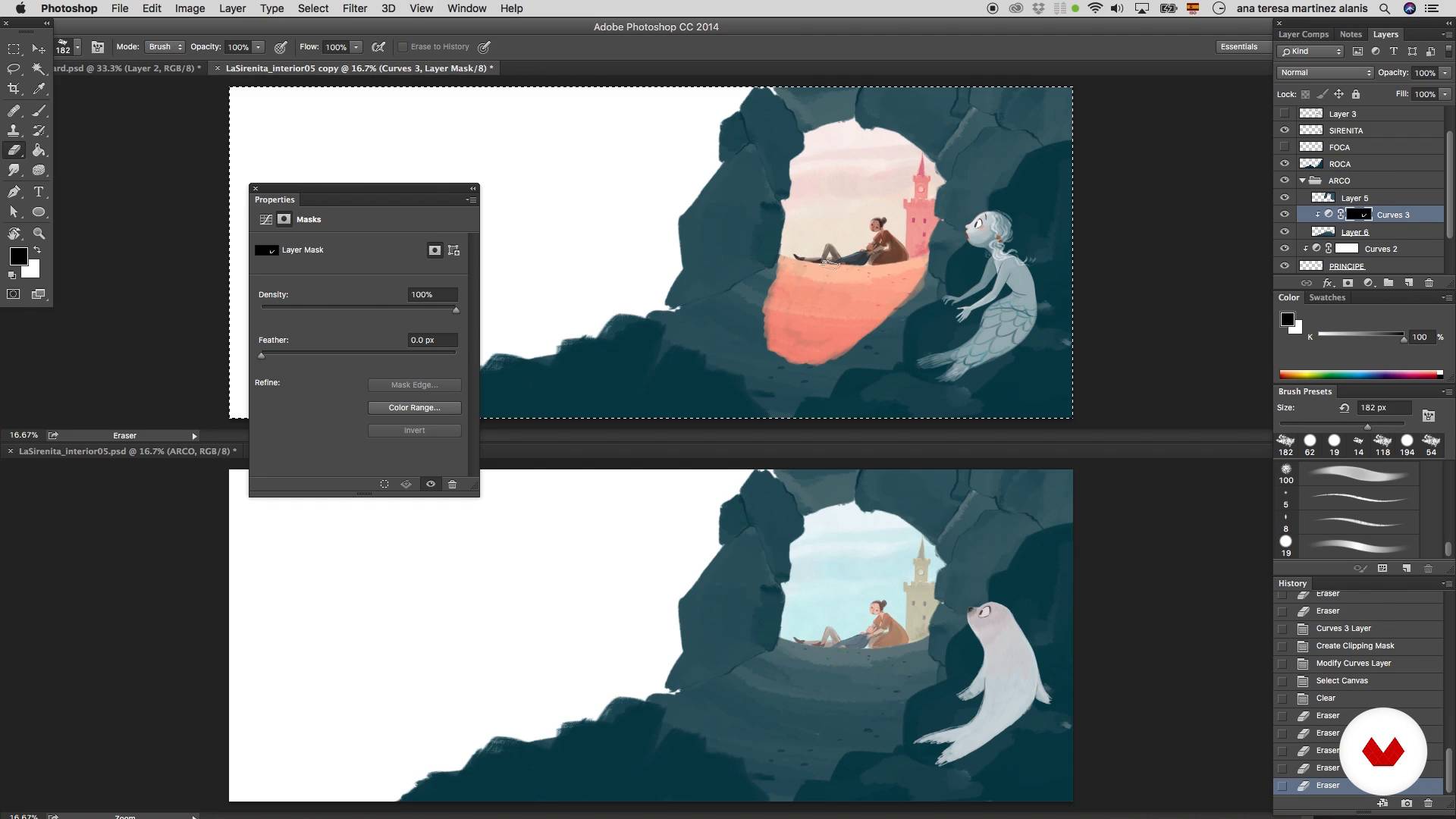Open the Filter menu
The height and width of the screenshot is (819, 1456).
(354, 8)
